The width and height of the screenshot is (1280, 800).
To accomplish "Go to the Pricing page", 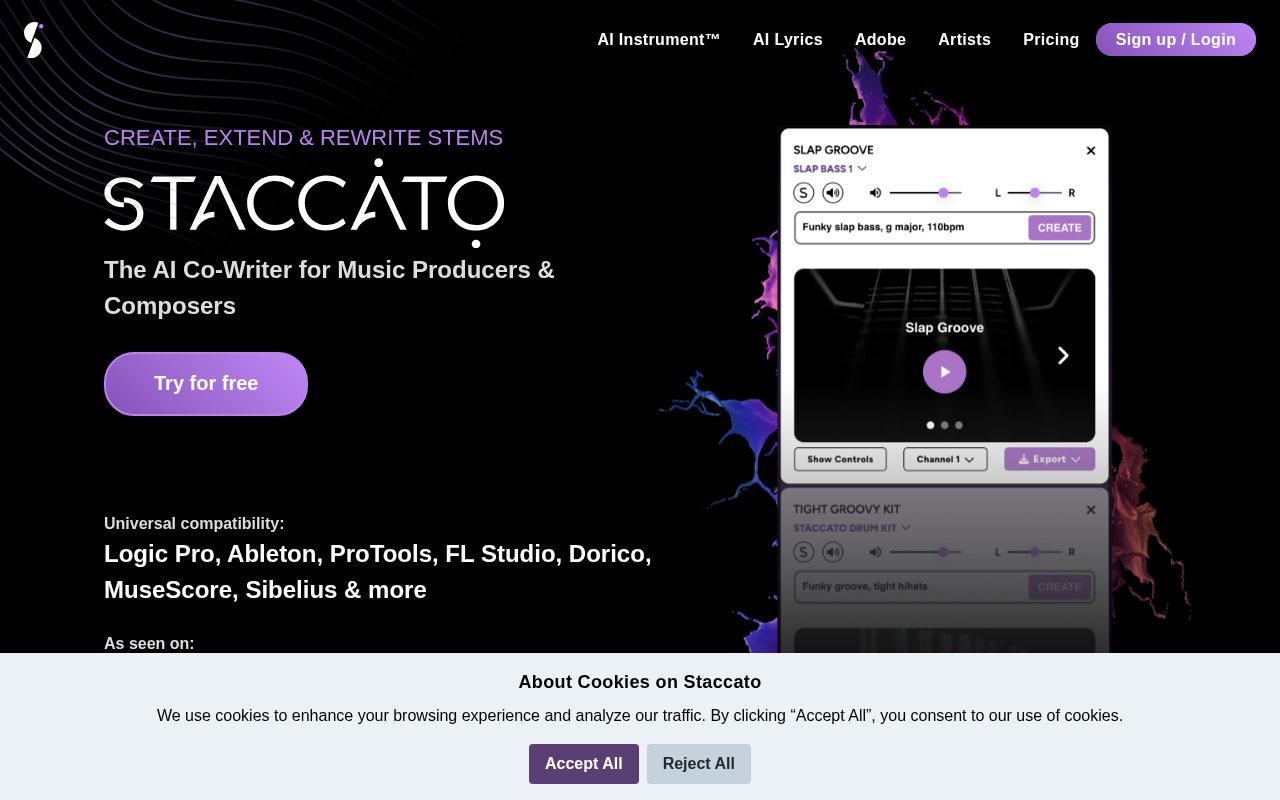I will click(1051, 39).
